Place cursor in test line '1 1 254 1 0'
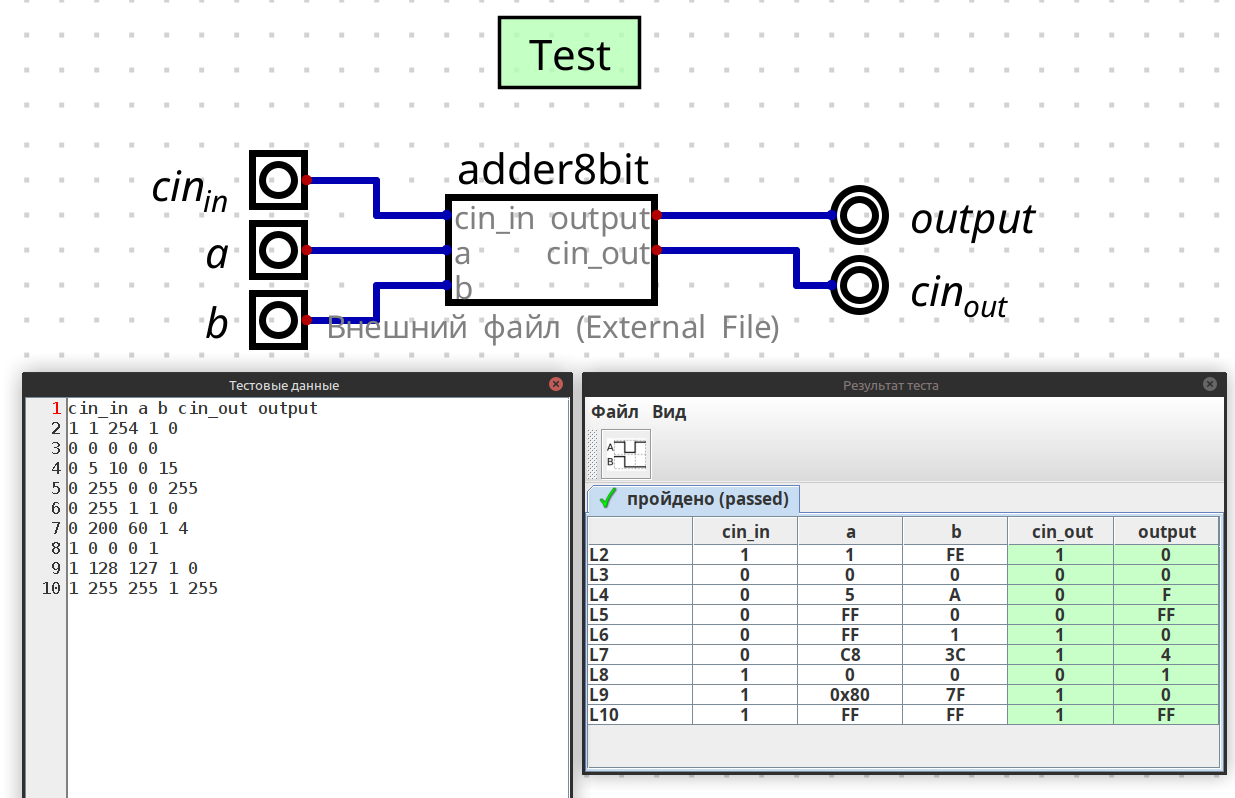Viewport: 1235px width, 798px height. click(x=123, y=428)
